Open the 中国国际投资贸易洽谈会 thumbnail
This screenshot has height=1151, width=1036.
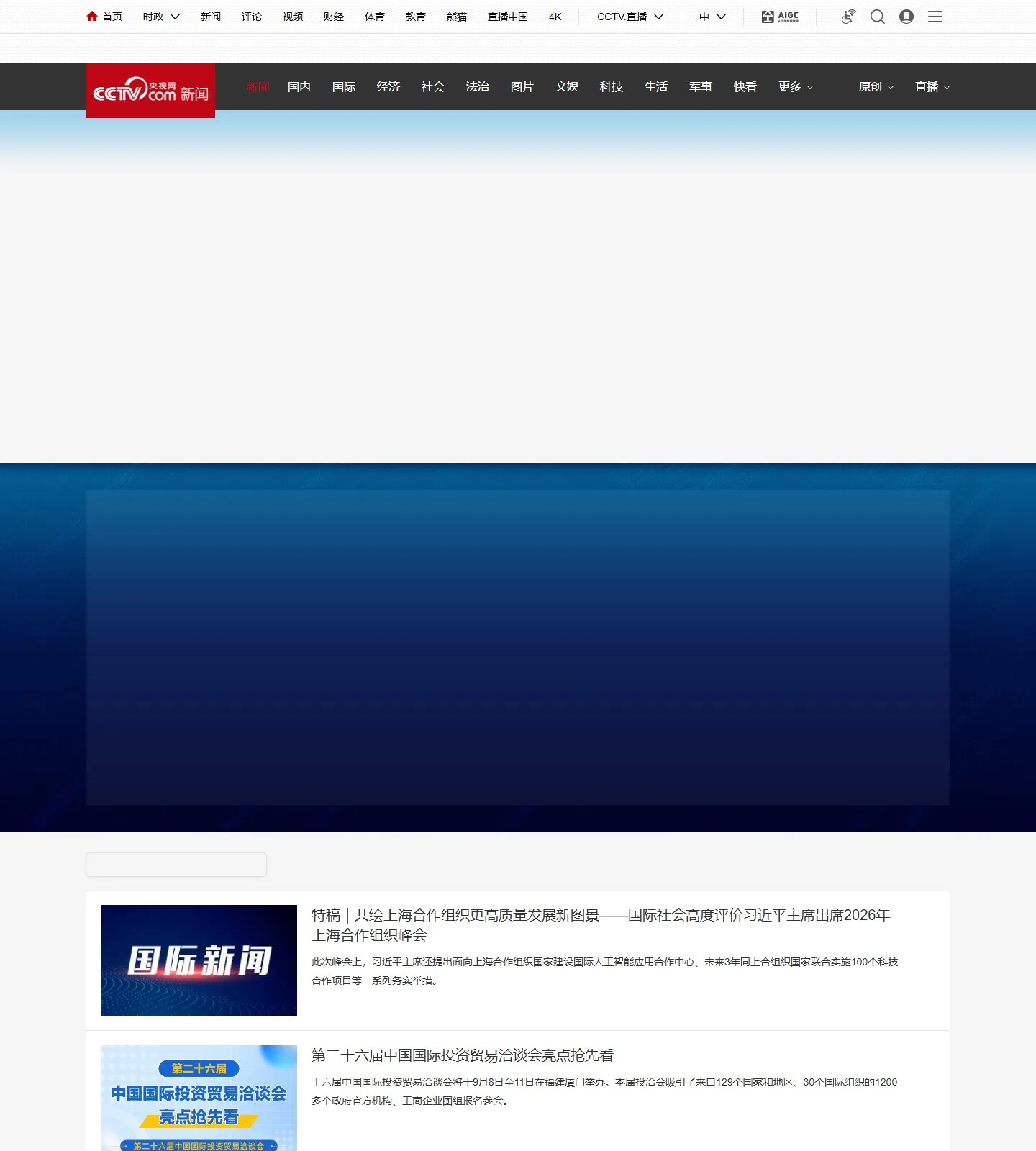(x=199, y=1098)
